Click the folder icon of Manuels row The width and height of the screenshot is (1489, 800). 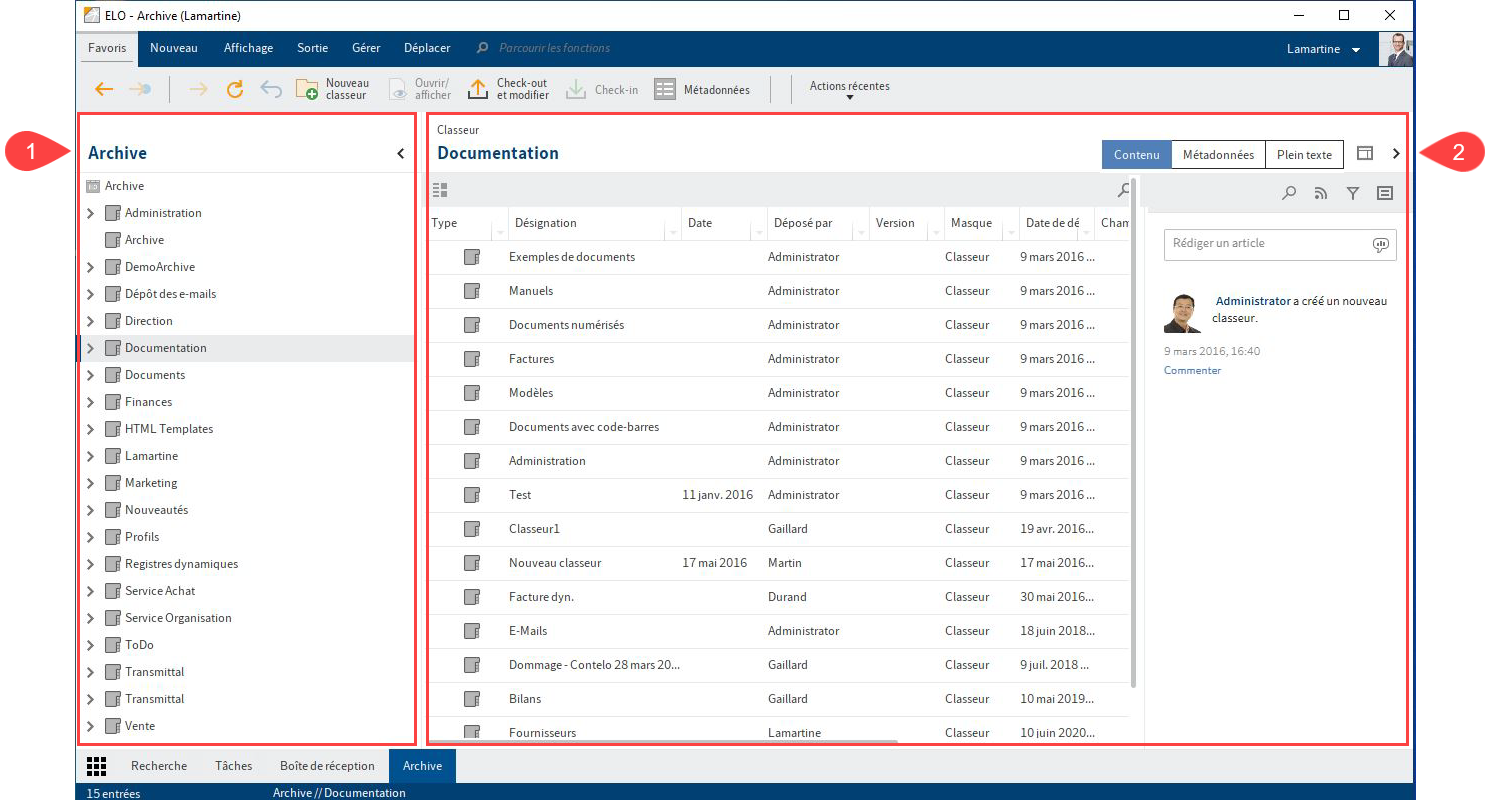[472, 291]
